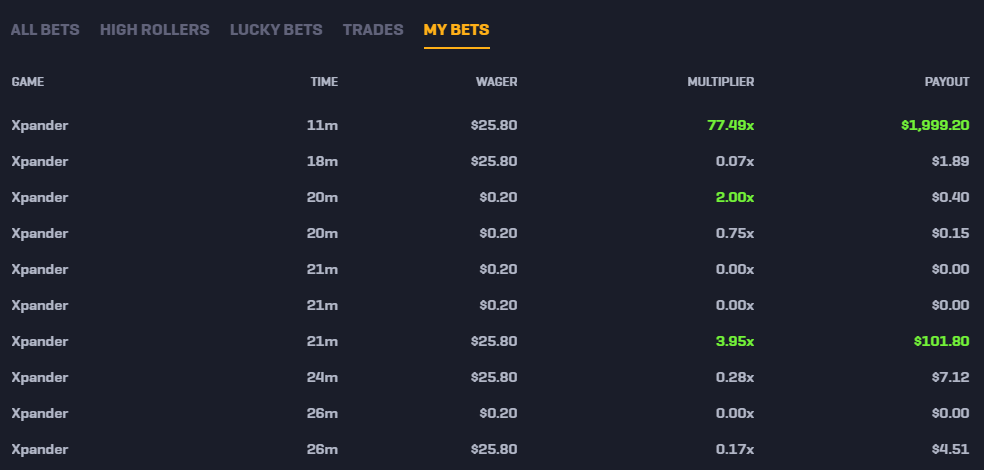Screen dimensions: 984x470
Task: Click the Time column header
Action: click(x=324, y=82)
